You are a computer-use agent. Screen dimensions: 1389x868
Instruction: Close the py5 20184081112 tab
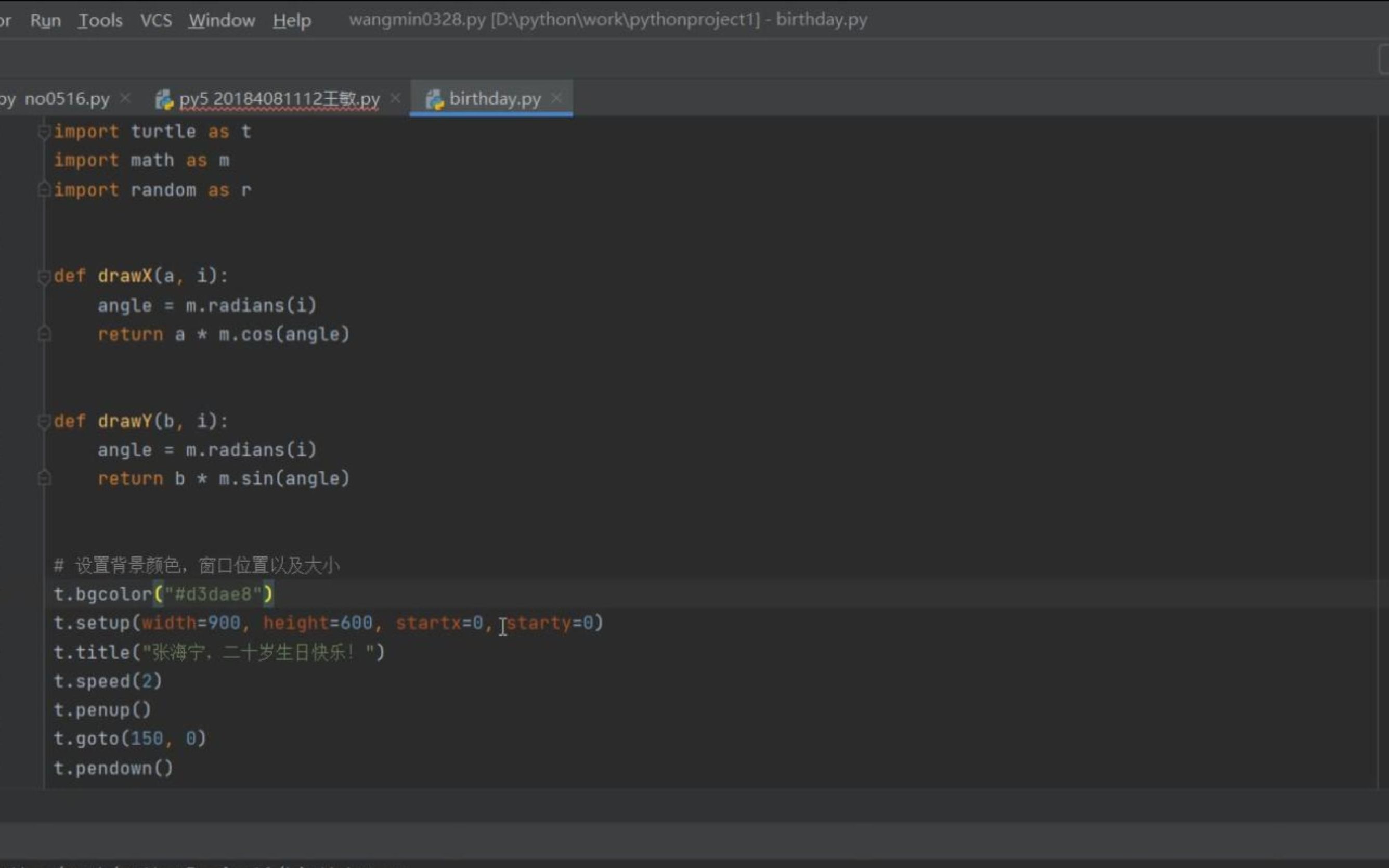pos(395,99)
